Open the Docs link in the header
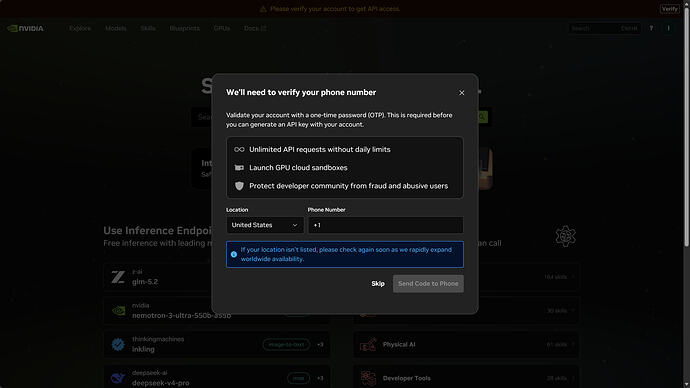This screenshot has height=388, width=690. [x=255, y=28]
